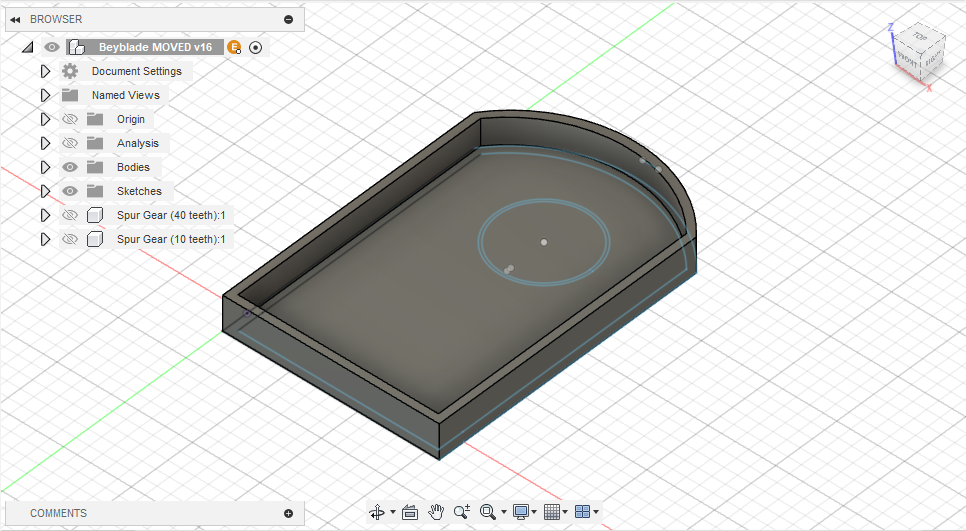Expand the Sketches folder
966x531 pixels.
(x=45, y=192)
